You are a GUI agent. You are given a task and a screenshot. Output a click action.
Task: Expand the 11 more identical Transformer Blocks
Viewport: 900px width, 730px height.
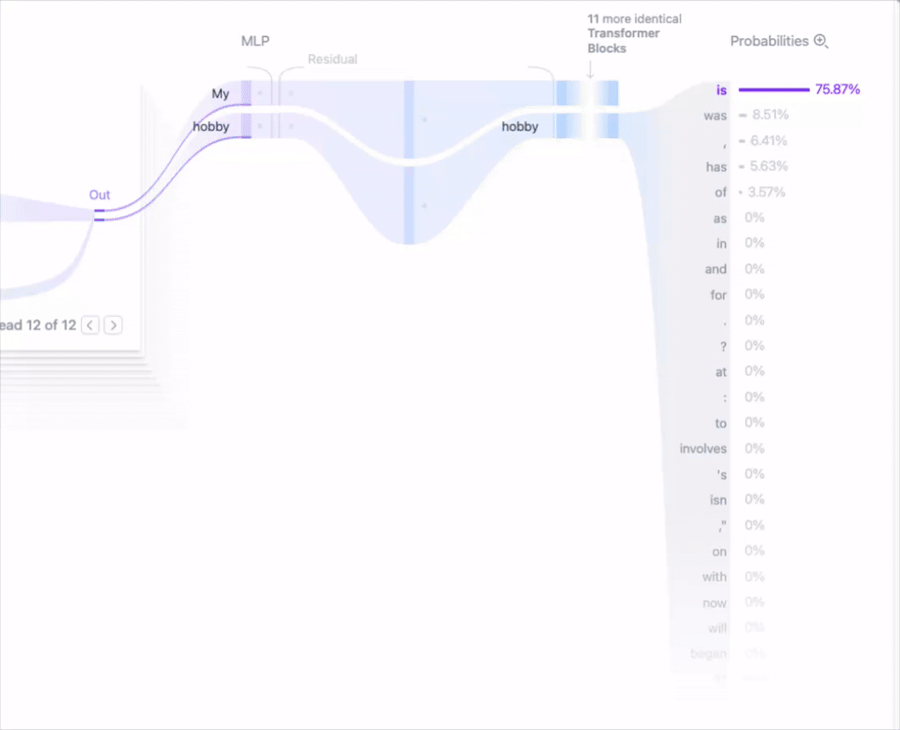click(x=634, y=33)
